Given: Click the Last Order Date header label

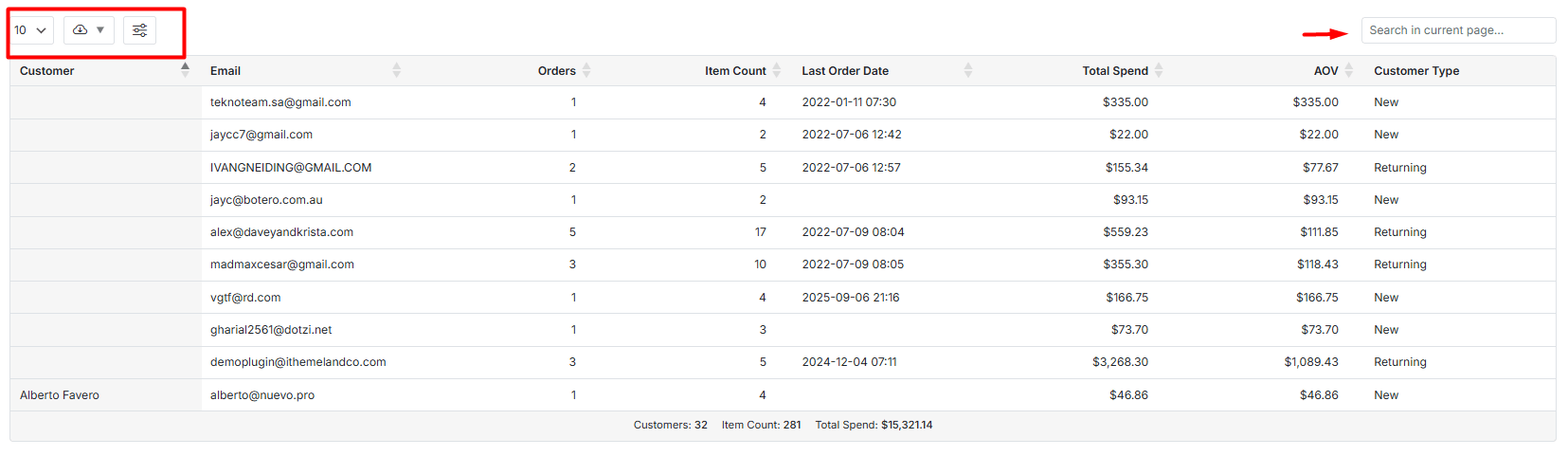Looking at the screenshot, I should (x=844, y=71).
